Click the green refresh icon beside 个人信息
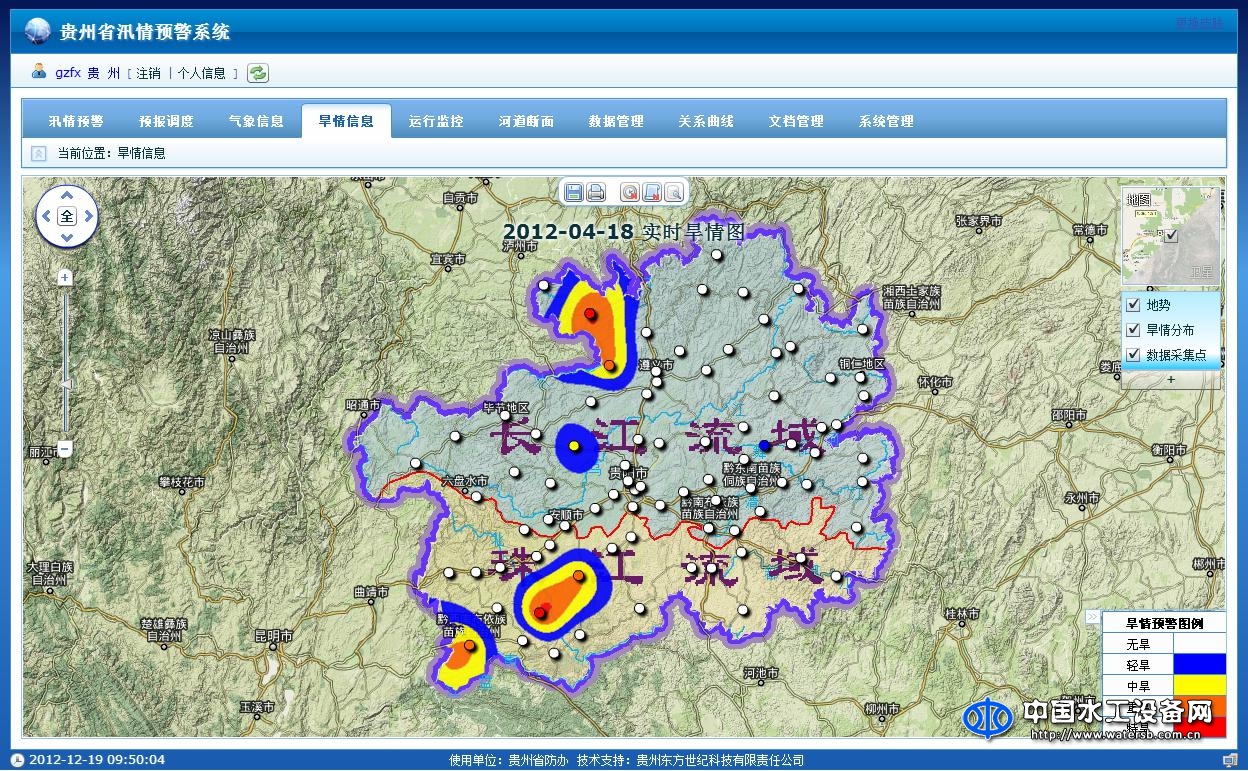1248x771 pixels. [x=258, y=73]
